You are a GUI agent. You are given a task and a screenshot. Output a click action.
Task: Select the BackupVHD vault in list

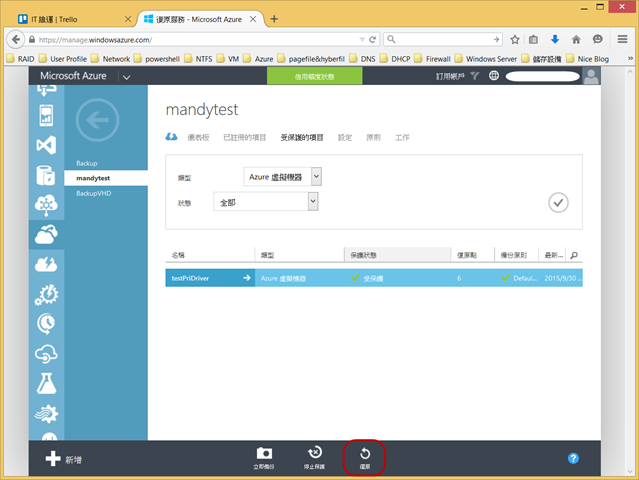point(94,194)
